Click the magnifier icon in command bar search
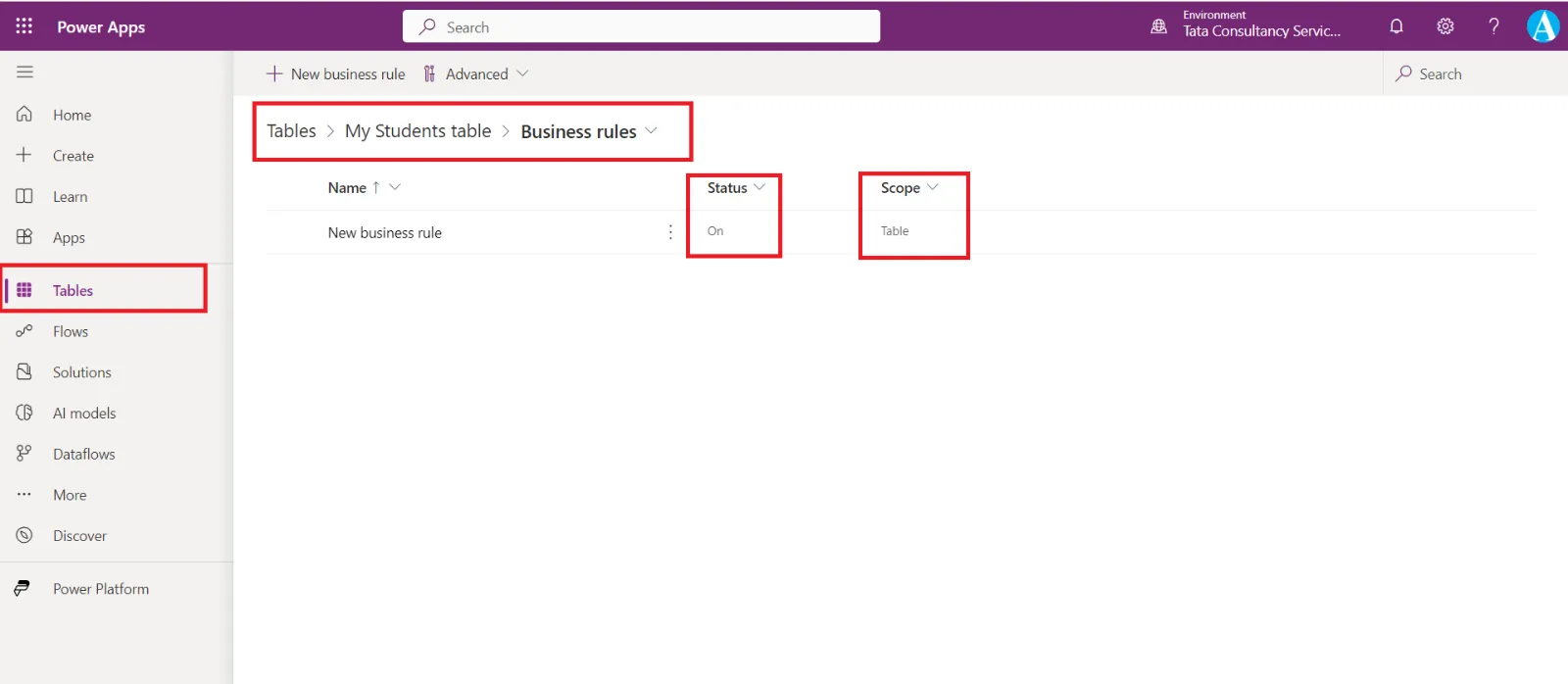Screen dimensions: 1568x684 coord(1404,73)
